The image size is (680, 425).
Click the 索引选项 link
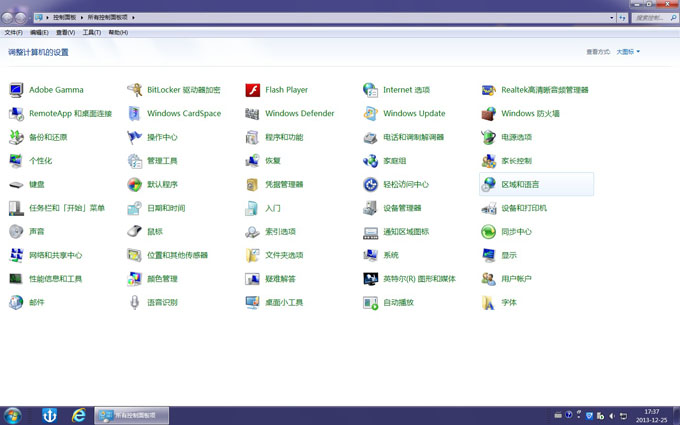pyautogui.click(x=280, y=232)
